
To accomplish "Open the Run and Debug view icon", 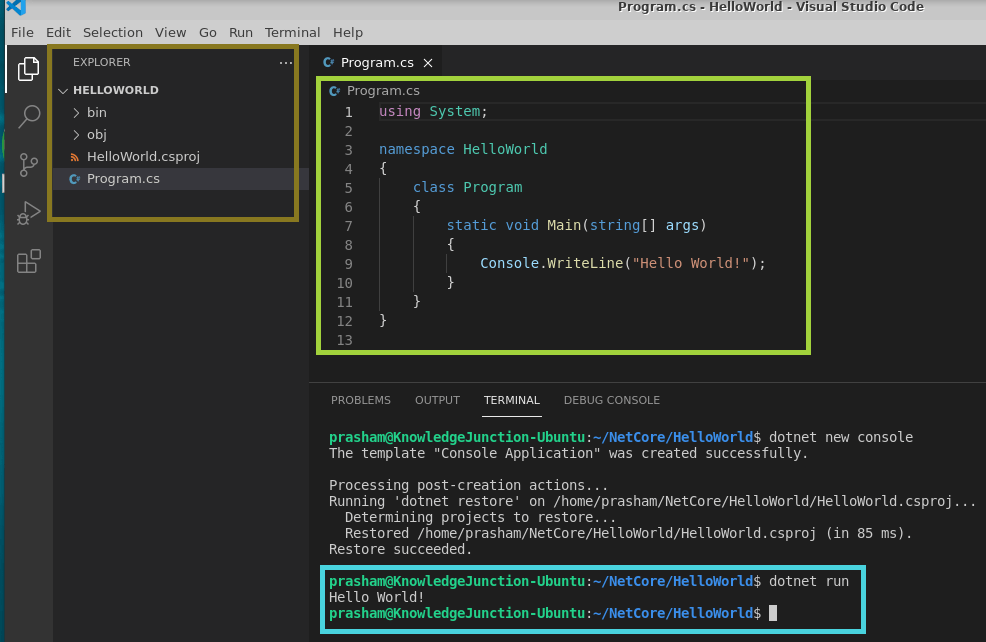I will pyautogui.click(x=28, y=211).
